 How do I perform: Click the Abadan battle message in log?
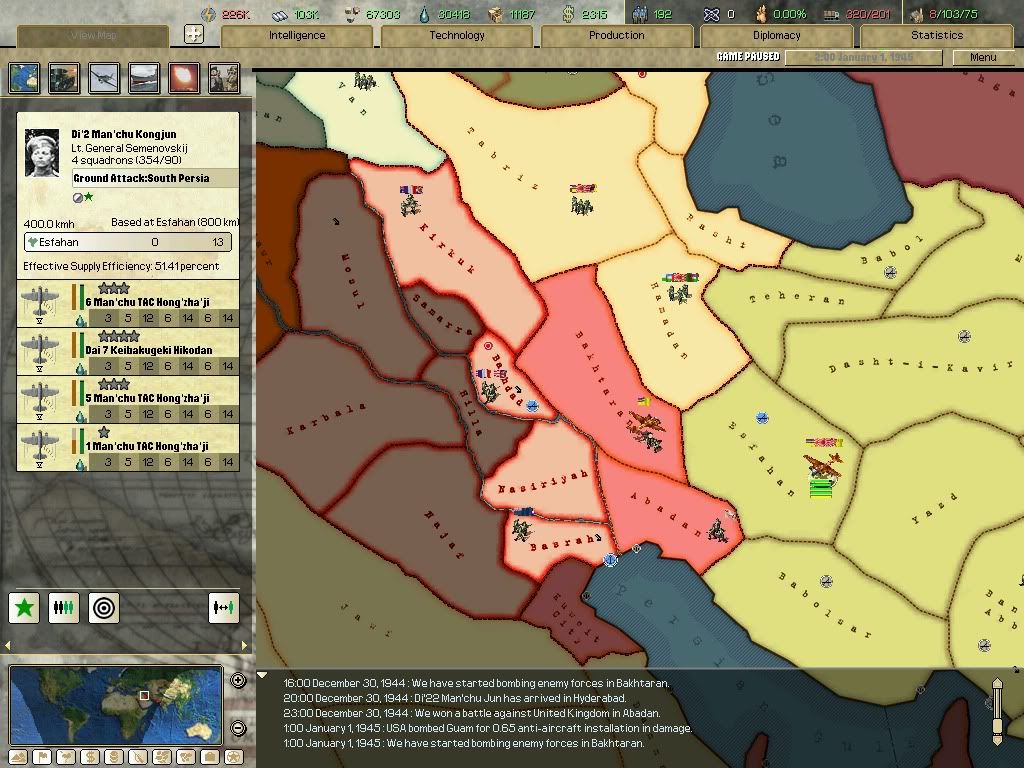coord(472,713)
